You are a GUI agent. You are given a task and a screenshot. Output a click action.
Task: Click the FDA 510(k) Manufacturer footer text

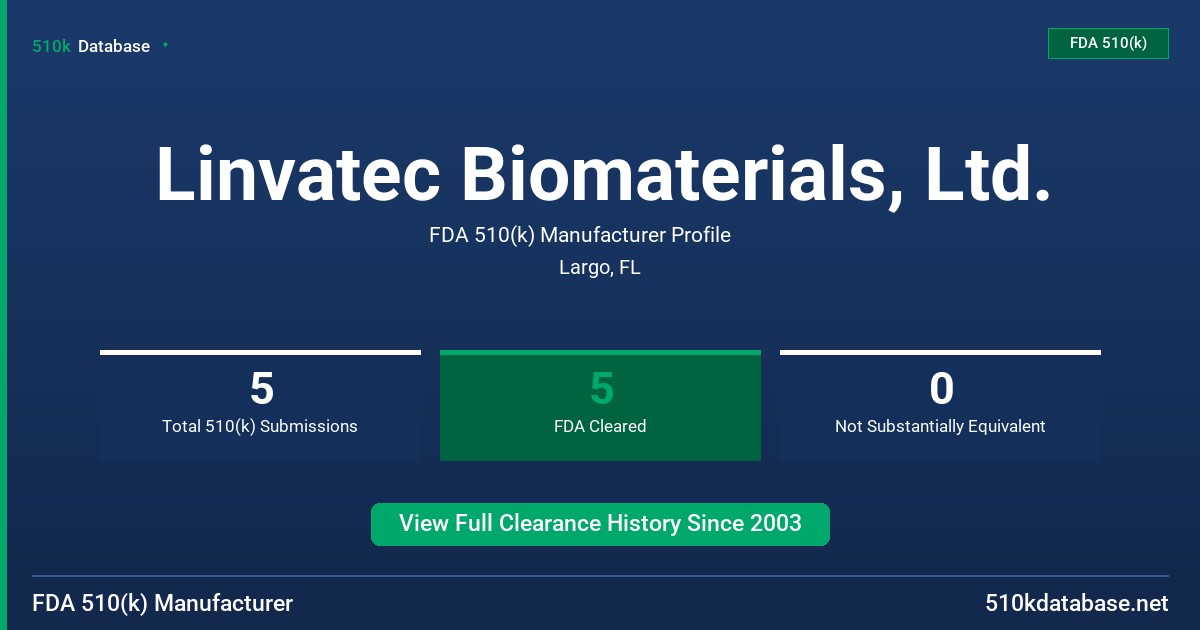coord(163,603)
